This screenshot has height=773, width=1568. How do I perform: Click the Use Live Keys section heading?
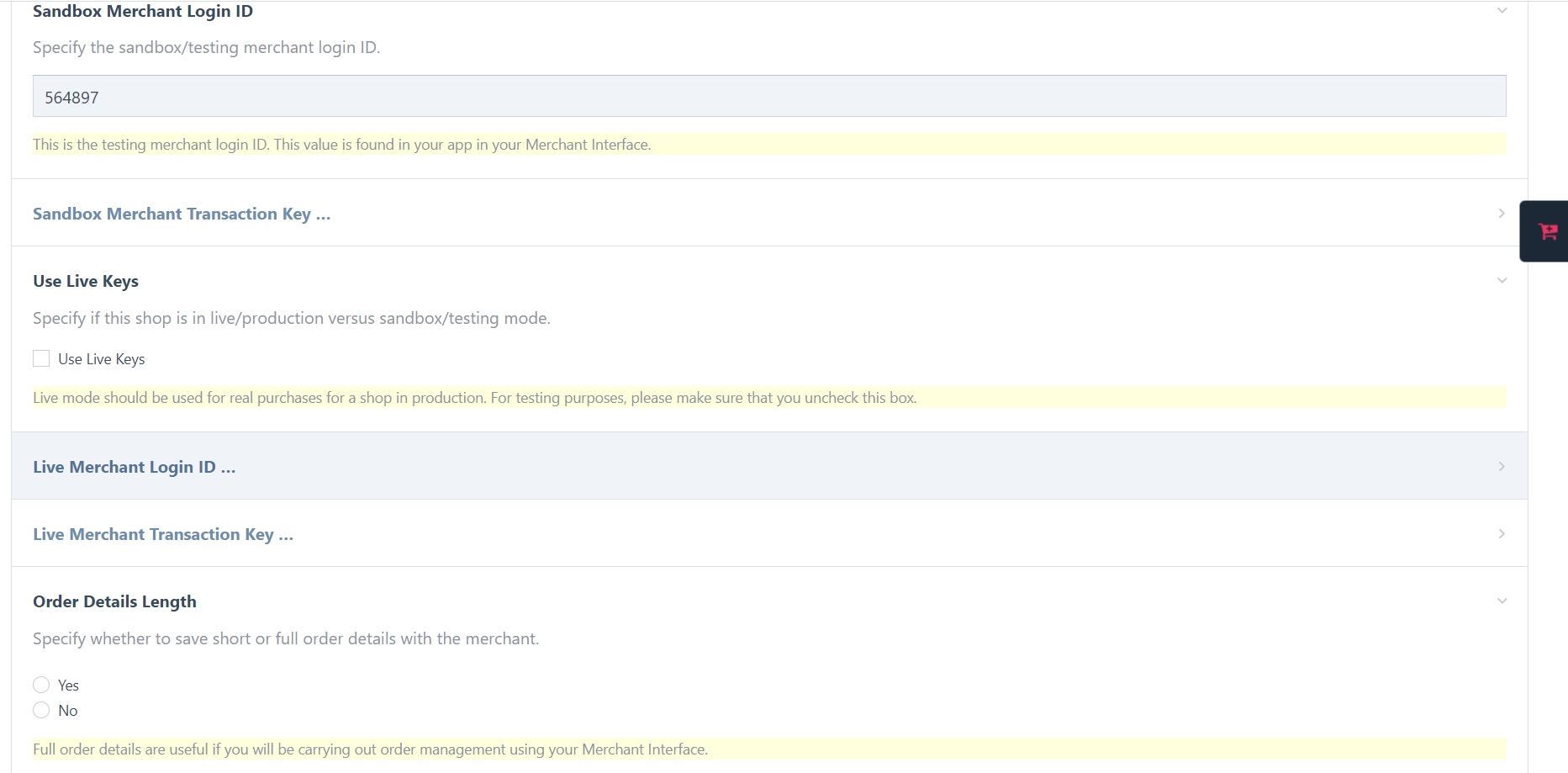[86, 281]
